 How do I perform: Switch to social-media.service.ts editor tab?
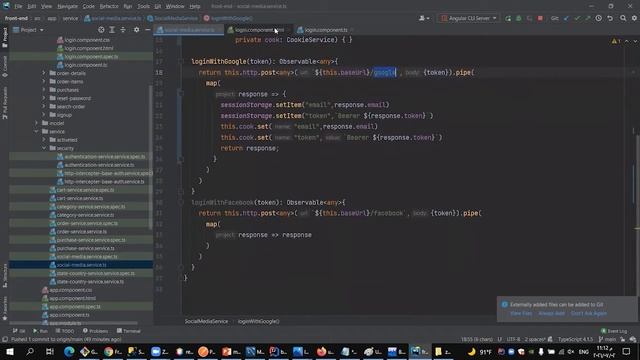(189, 30)
